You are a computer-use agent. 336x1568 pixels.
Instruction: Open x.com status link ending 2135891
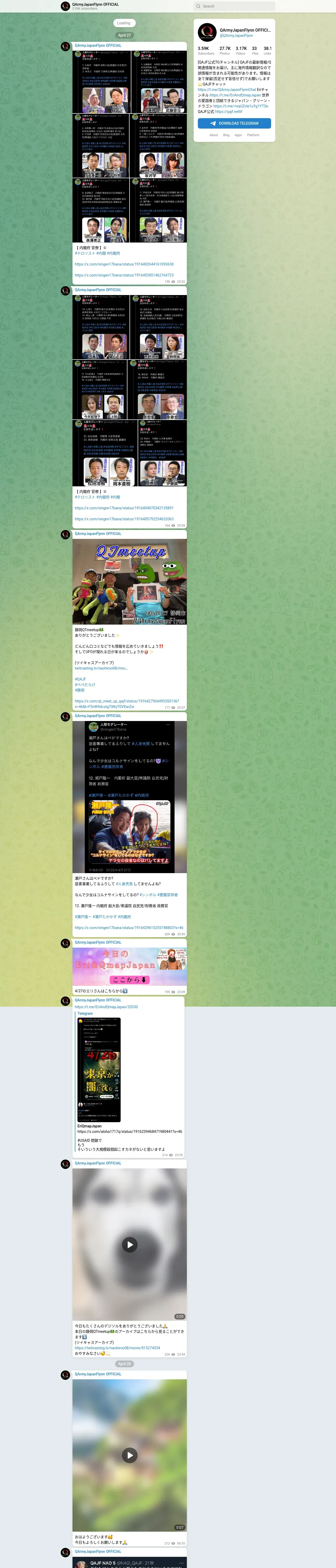pos(124,508)
